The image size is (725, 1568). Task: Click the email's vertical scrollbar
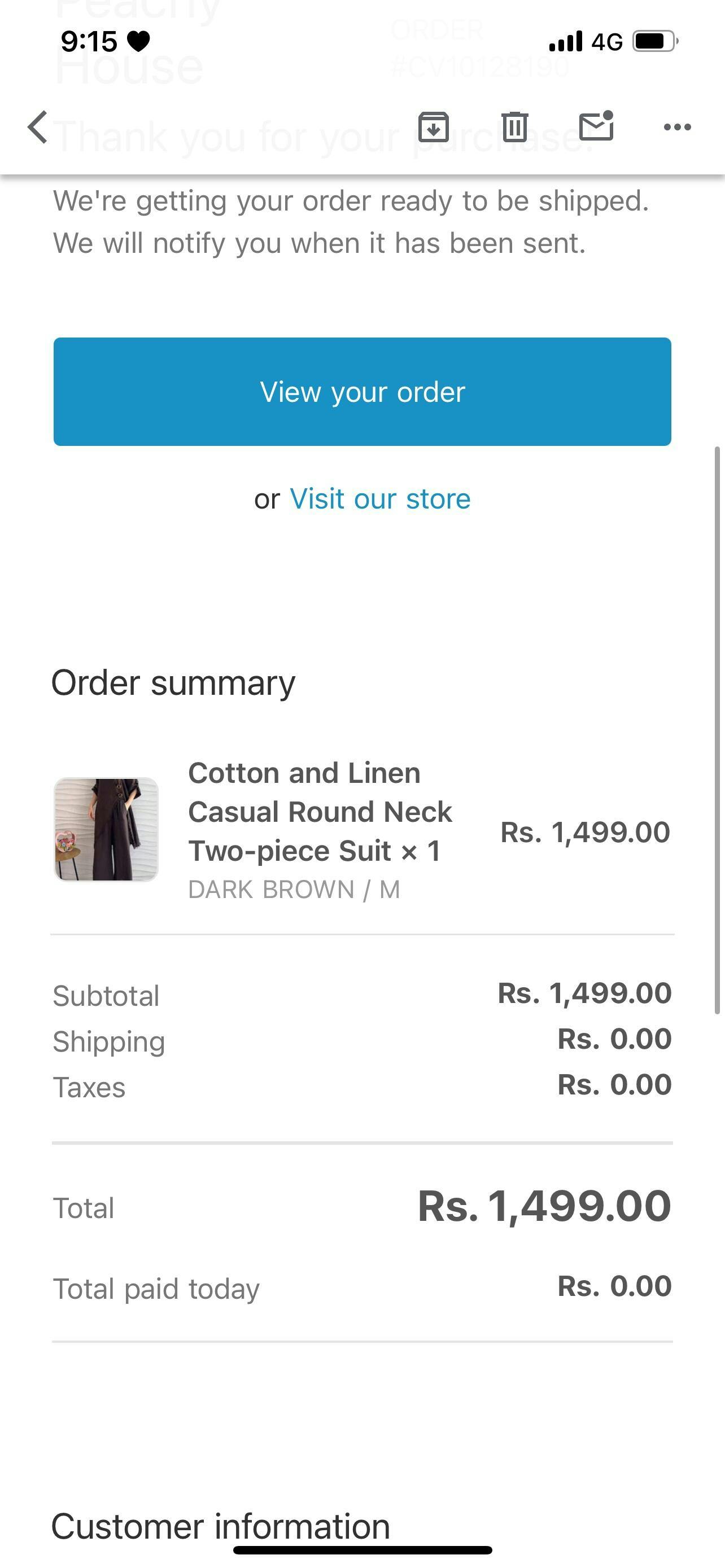pyautogui.click(x=717, y=730)
